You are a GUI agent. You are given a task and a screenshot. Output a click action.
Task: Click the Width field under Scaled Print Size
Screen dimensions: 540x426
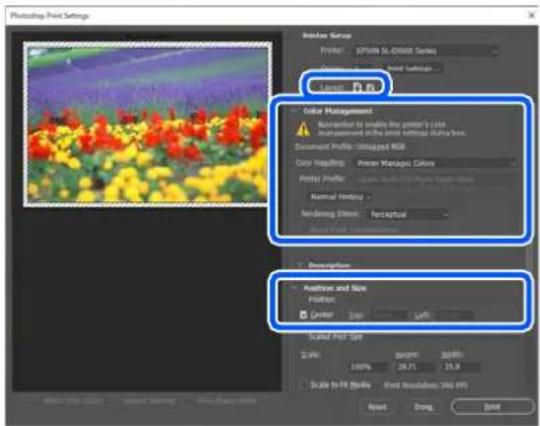(461, 367)
